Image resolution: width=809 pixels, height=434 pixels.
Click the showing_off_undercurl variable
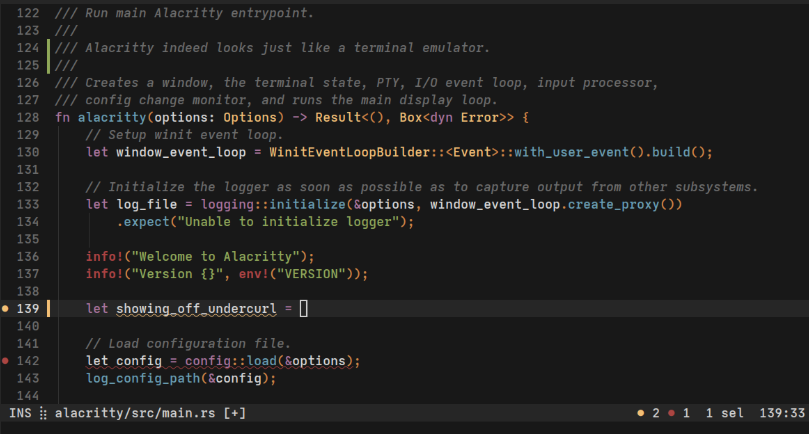click(196, 309)
